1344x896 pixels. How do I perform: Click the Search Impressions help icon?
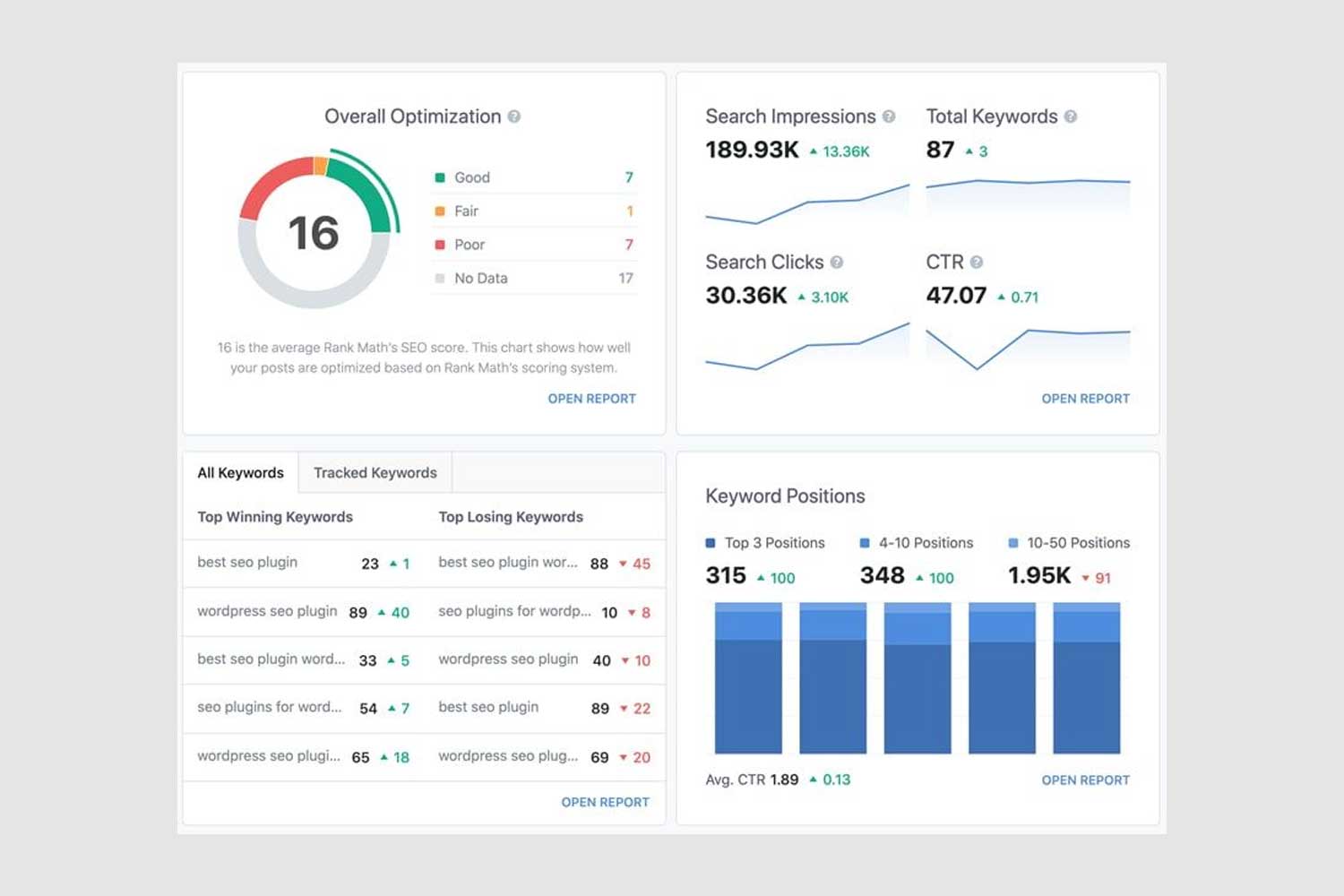889,116
